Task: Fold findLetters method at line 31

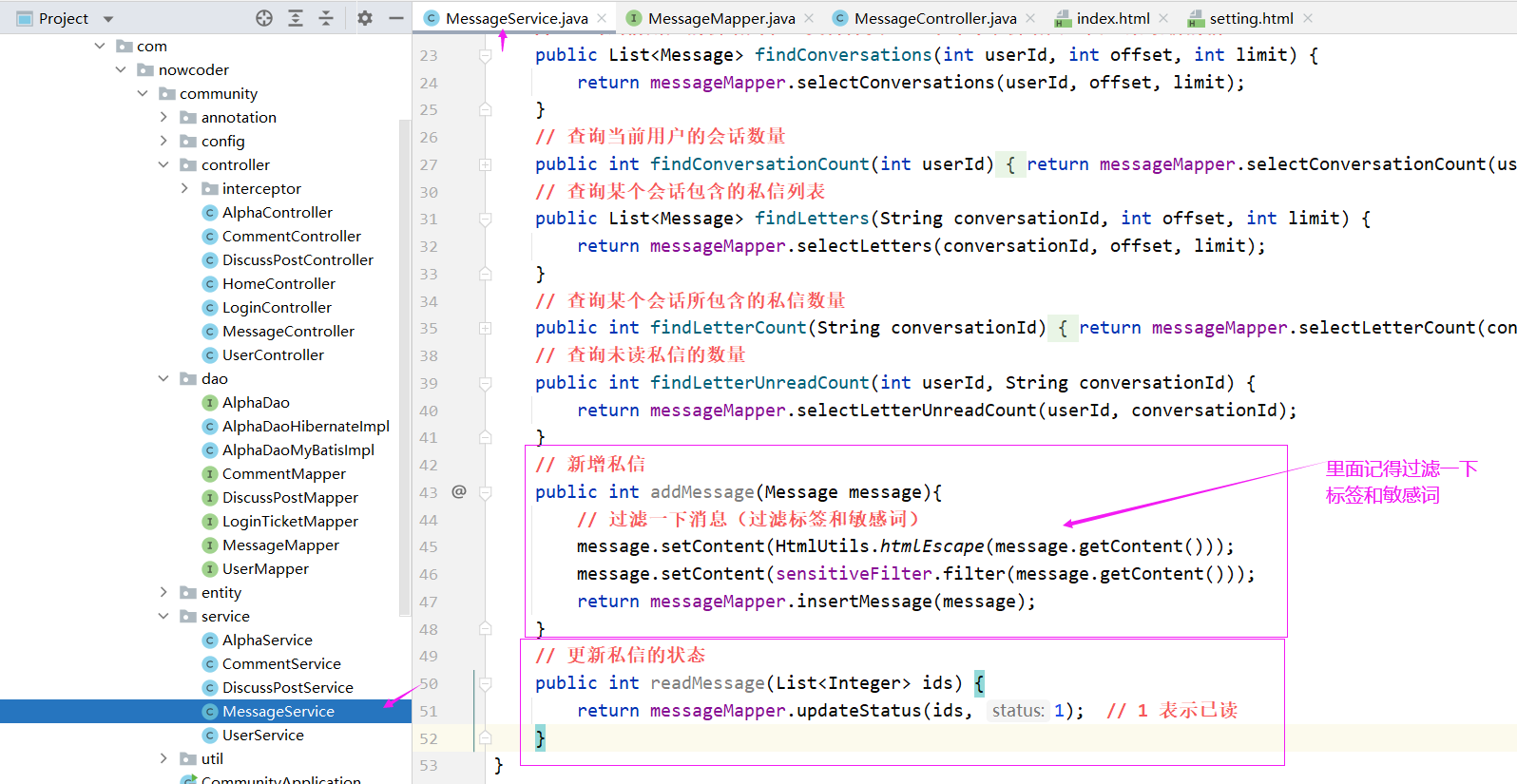Action: (x=485, y=220)
